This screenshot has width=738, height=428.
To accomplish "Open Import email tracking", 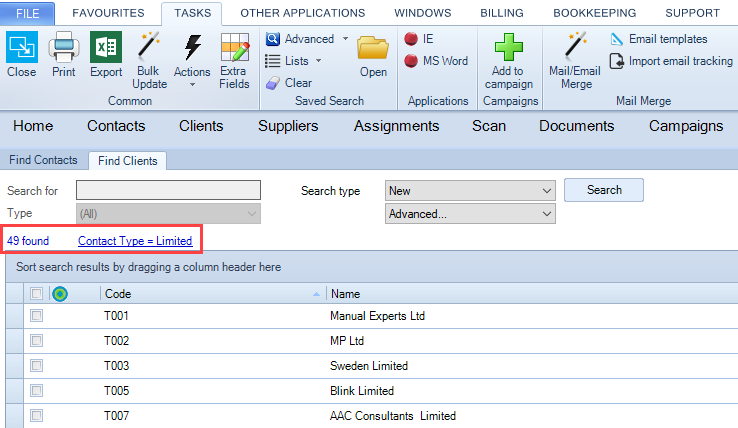I will coord(672,61).
